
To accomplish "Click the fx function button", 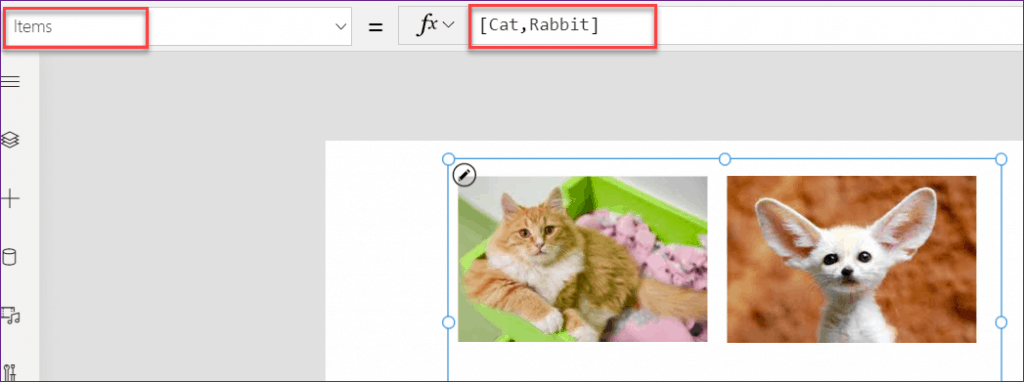I will pos(428,25).
